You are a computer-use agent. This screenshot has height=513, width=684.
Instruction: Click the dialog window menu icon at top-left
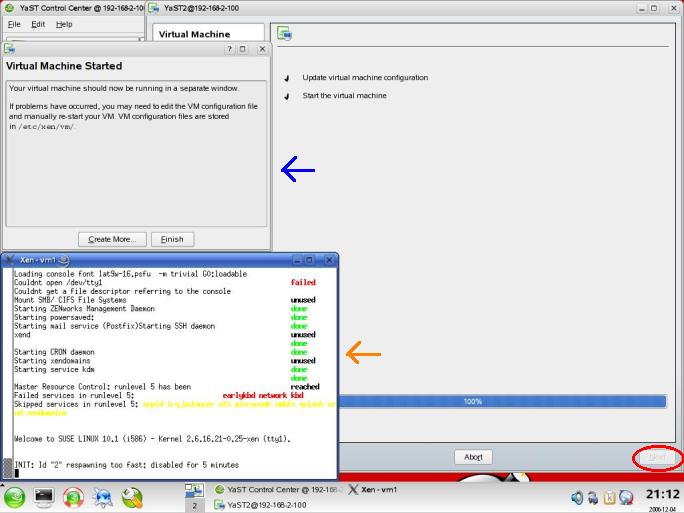click(x=10, y=49)
